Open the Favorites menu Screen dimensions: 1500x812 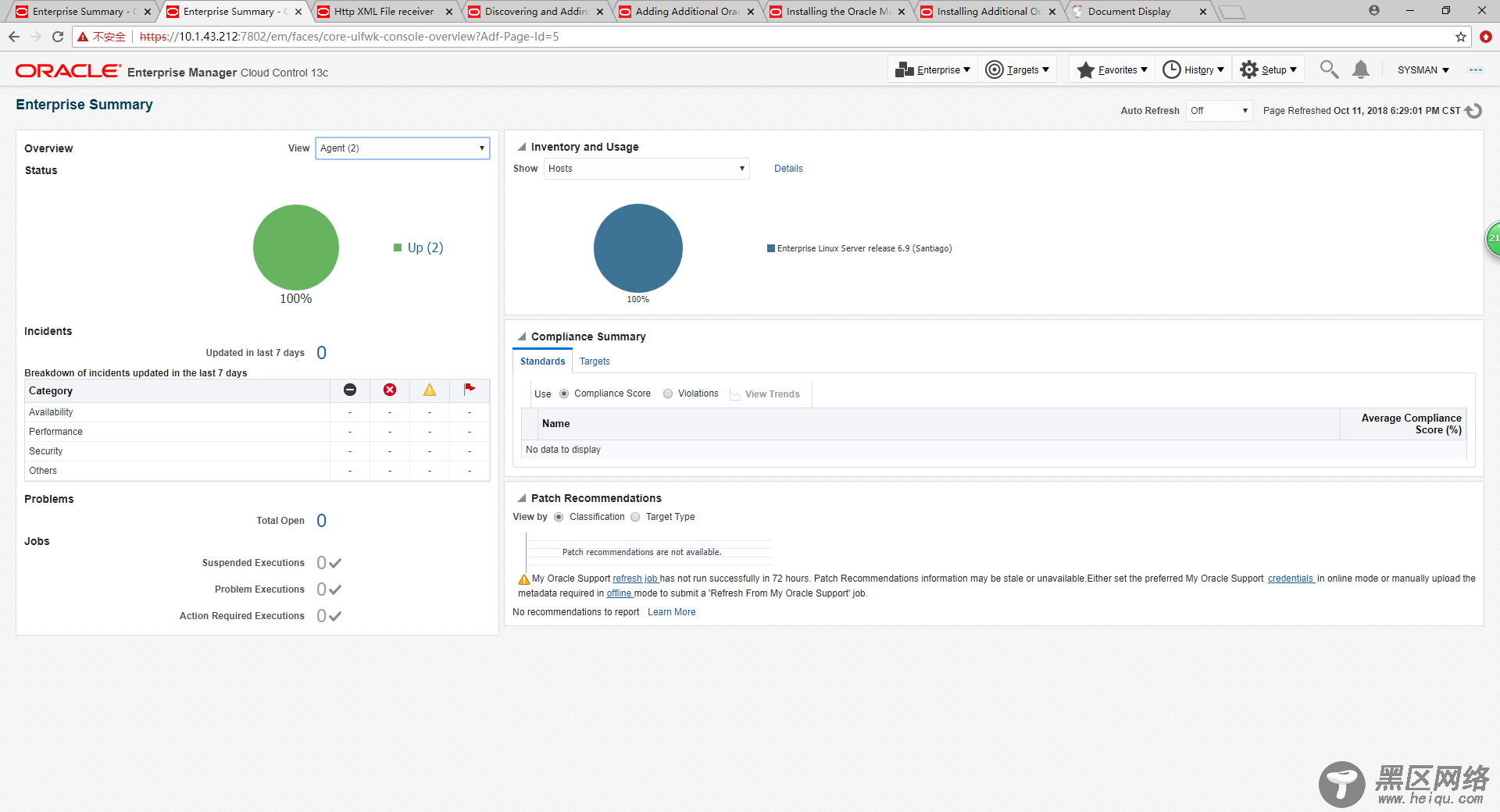point(1112,70)
